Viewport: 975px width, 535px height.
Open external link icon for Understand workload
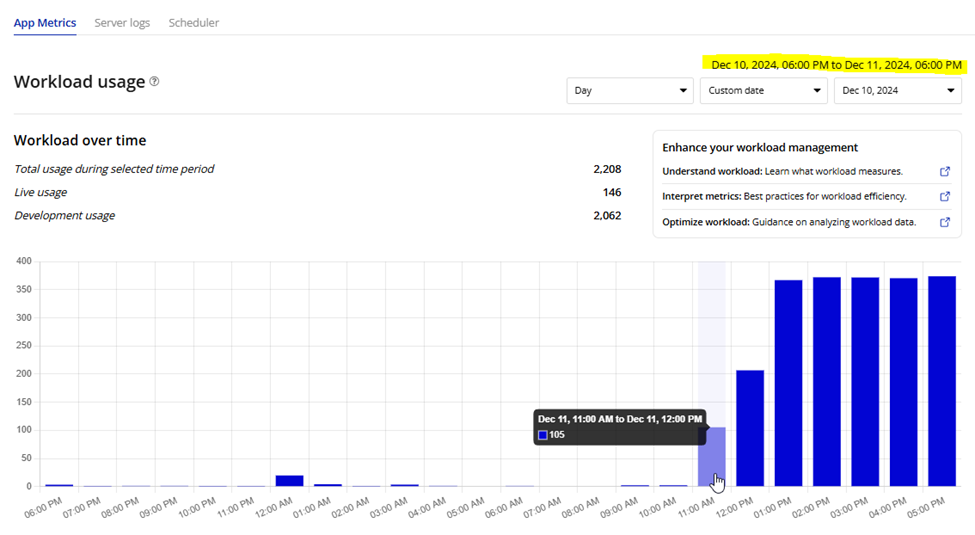(945, 172)
